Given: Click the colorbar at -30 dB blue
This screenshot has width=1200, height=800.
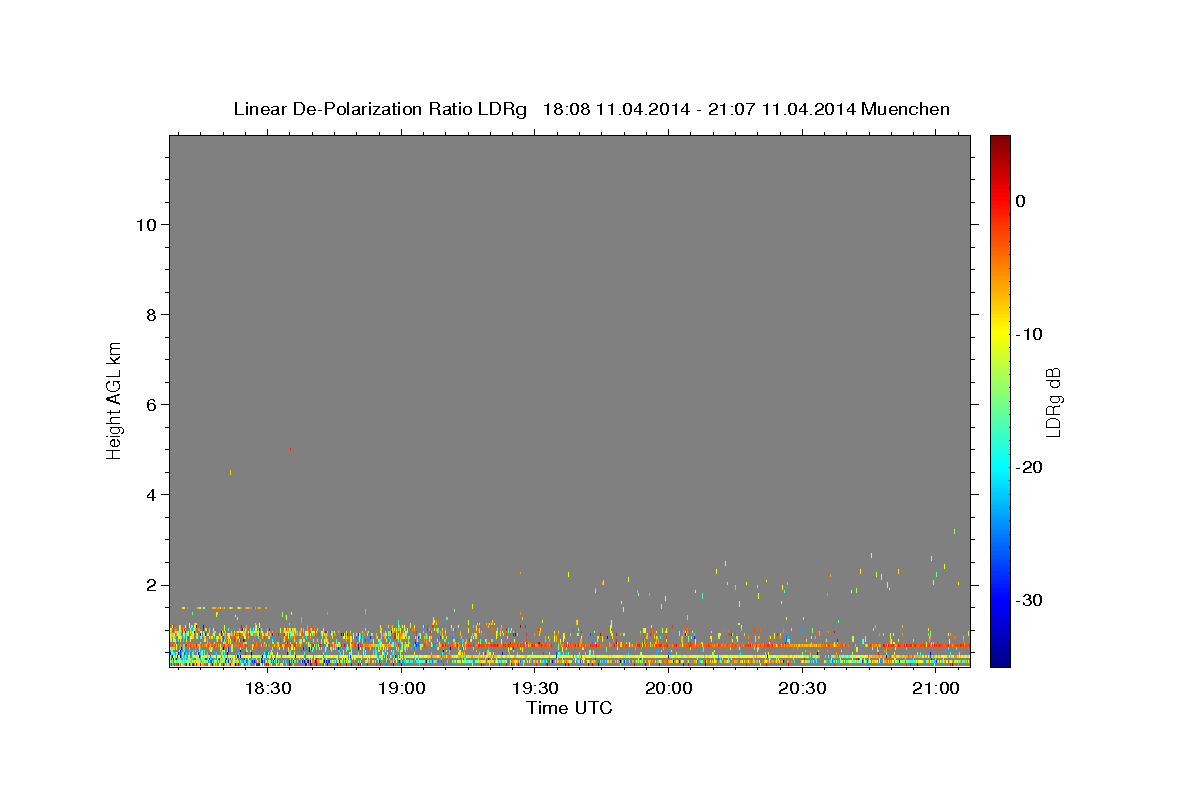Looking at the screenshot, I should pos(1000,600).
